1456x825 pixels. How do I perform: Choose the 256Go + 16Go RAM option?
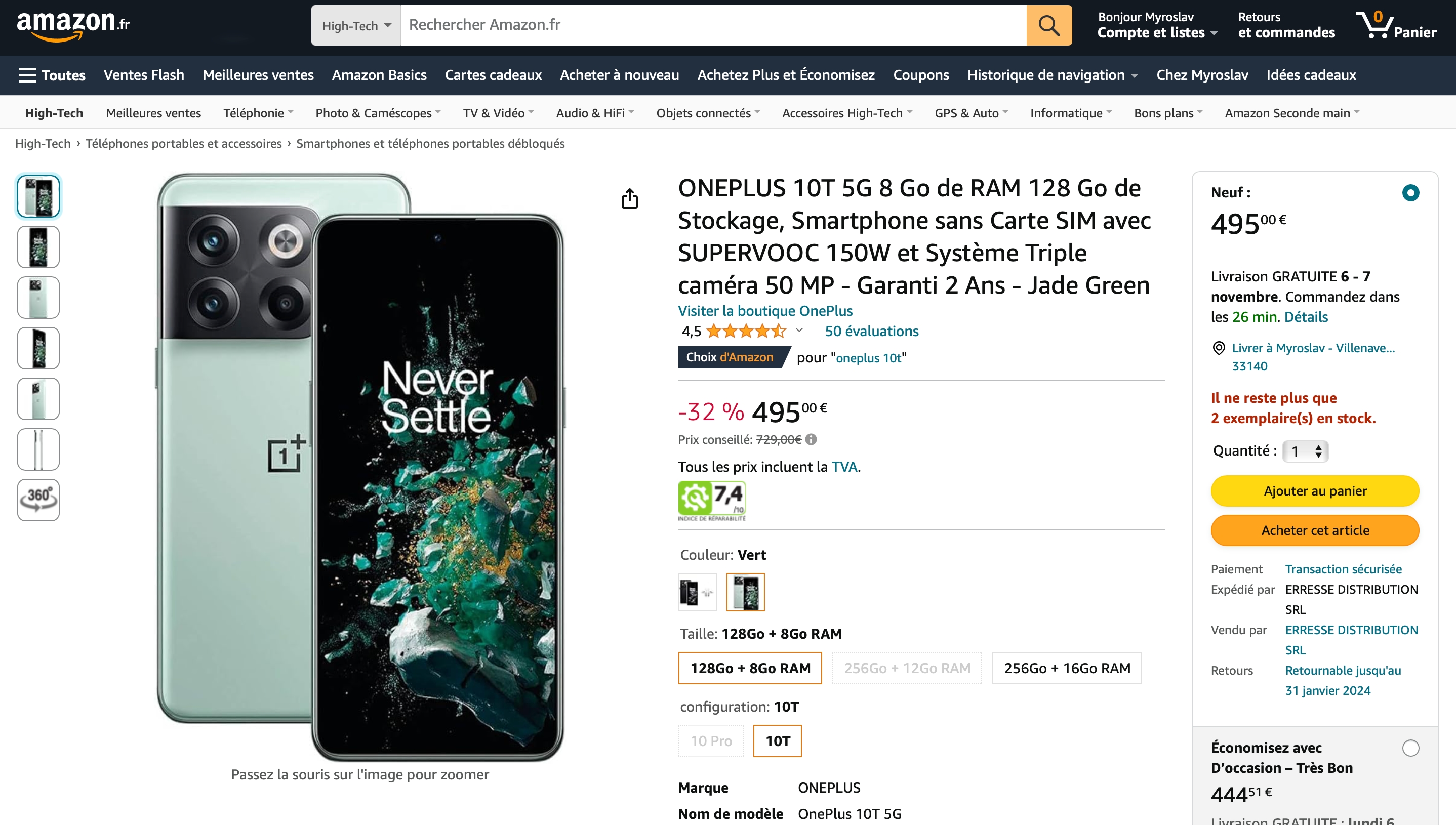coord(1067,668)
